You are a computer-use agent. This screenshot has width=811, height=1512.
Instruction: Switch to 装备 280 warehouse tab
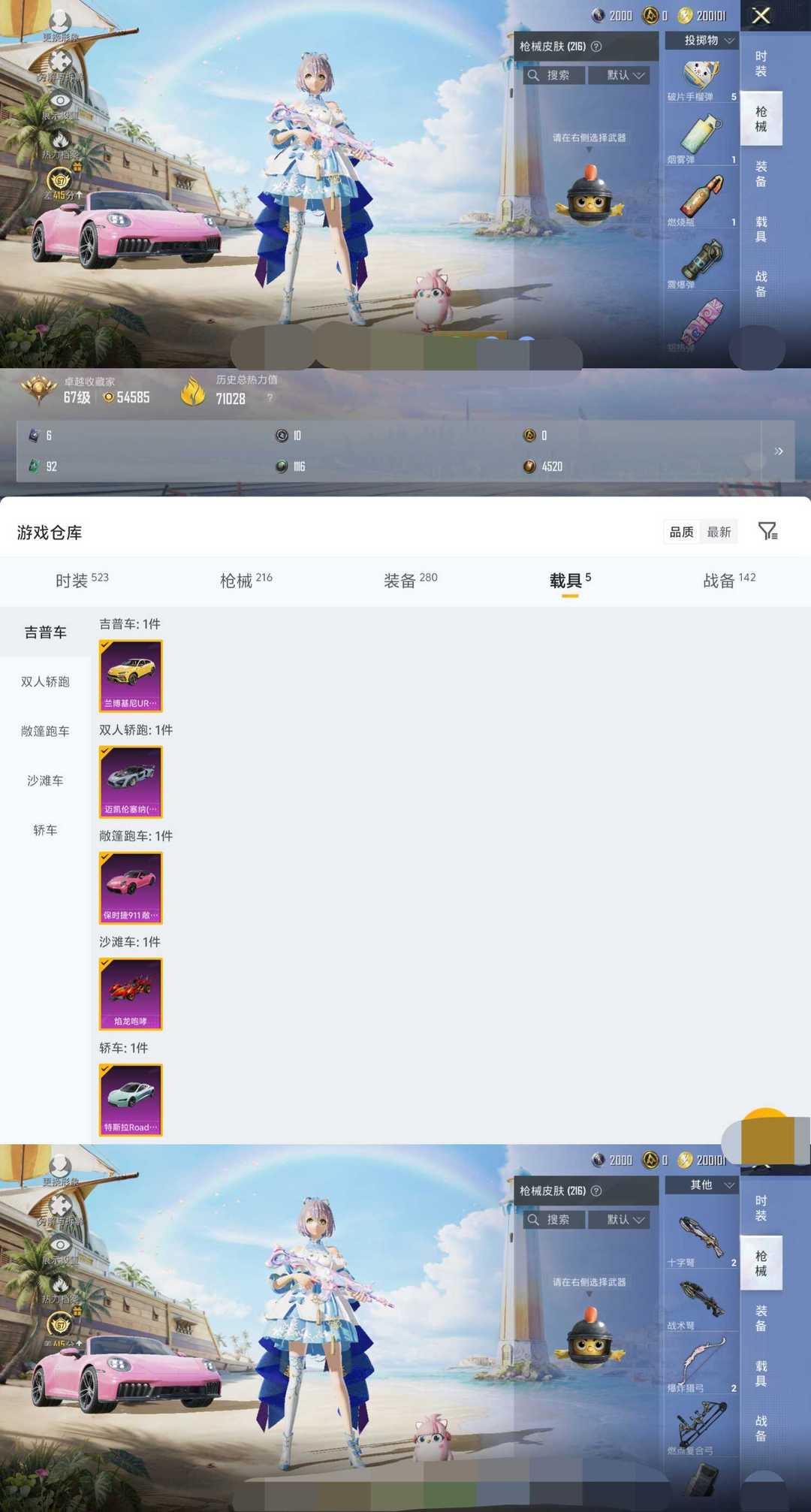[x=411, y=581]
